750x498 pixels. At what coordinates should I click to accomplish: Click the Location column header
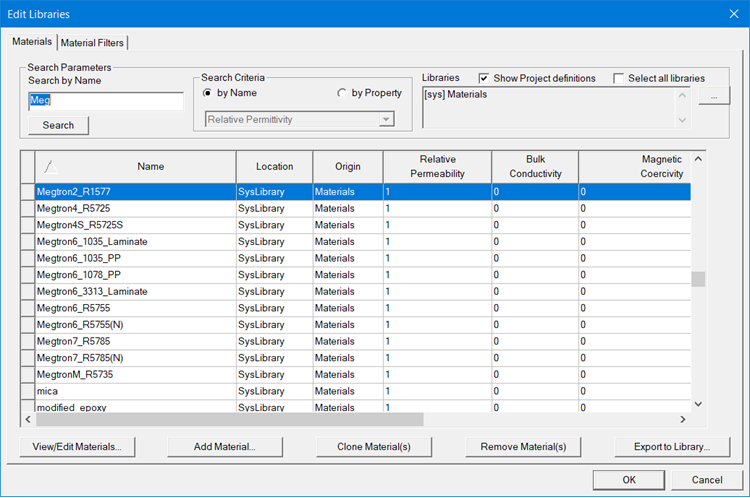click(275, 166)
